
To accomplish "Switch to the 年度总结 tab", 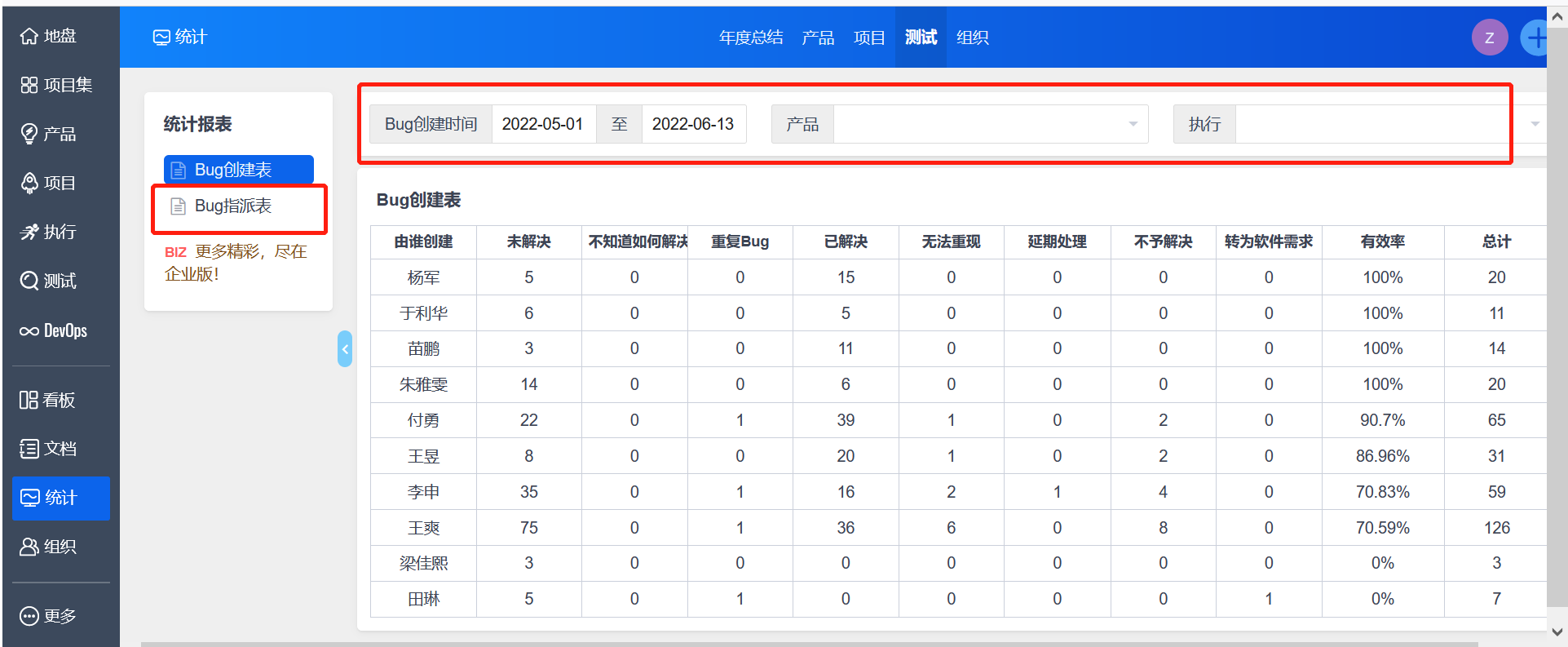I will coord(750,38).
